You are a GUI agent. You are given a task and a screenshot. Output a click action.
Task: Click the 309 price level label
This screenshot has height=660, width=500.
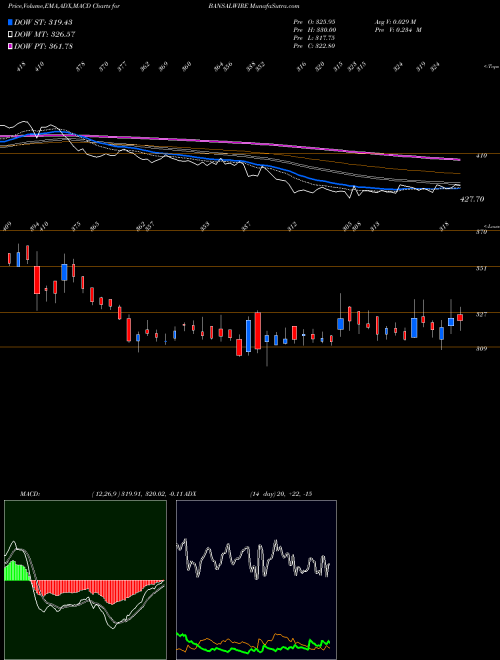[x=482, y=349]
